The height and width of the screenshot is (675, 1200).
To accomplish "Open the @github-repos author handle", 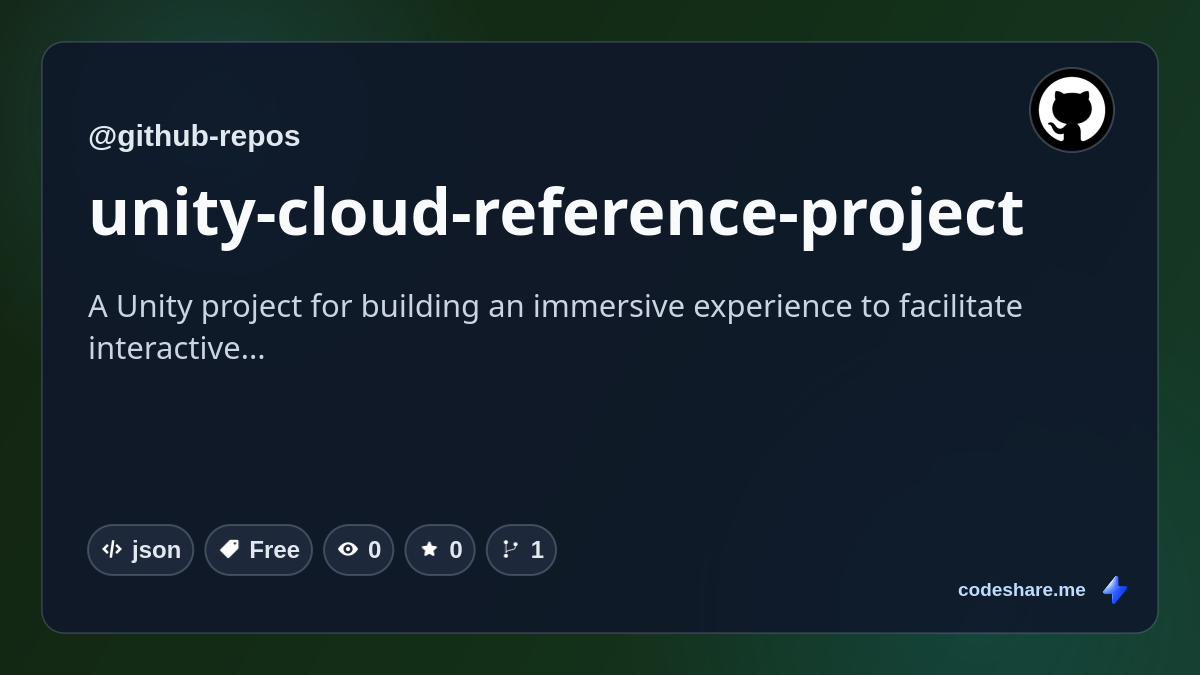I will pyautogui.click(x=194, y=136).
